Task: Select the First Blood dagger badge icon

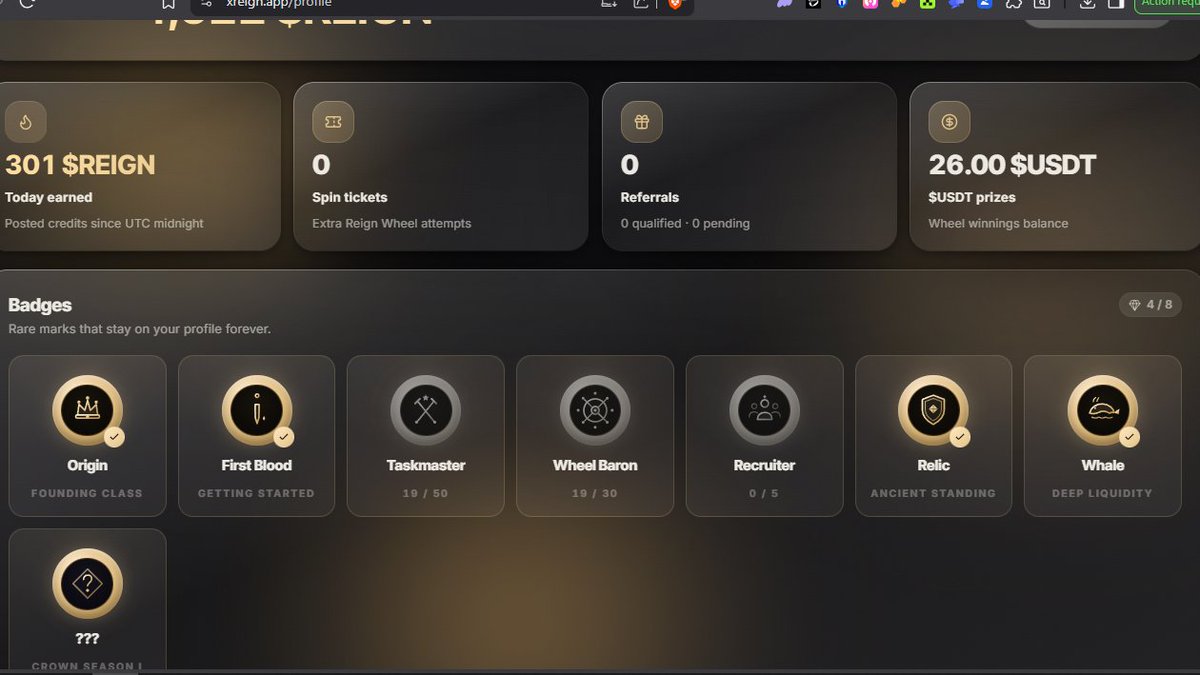Action: (257, 410)
